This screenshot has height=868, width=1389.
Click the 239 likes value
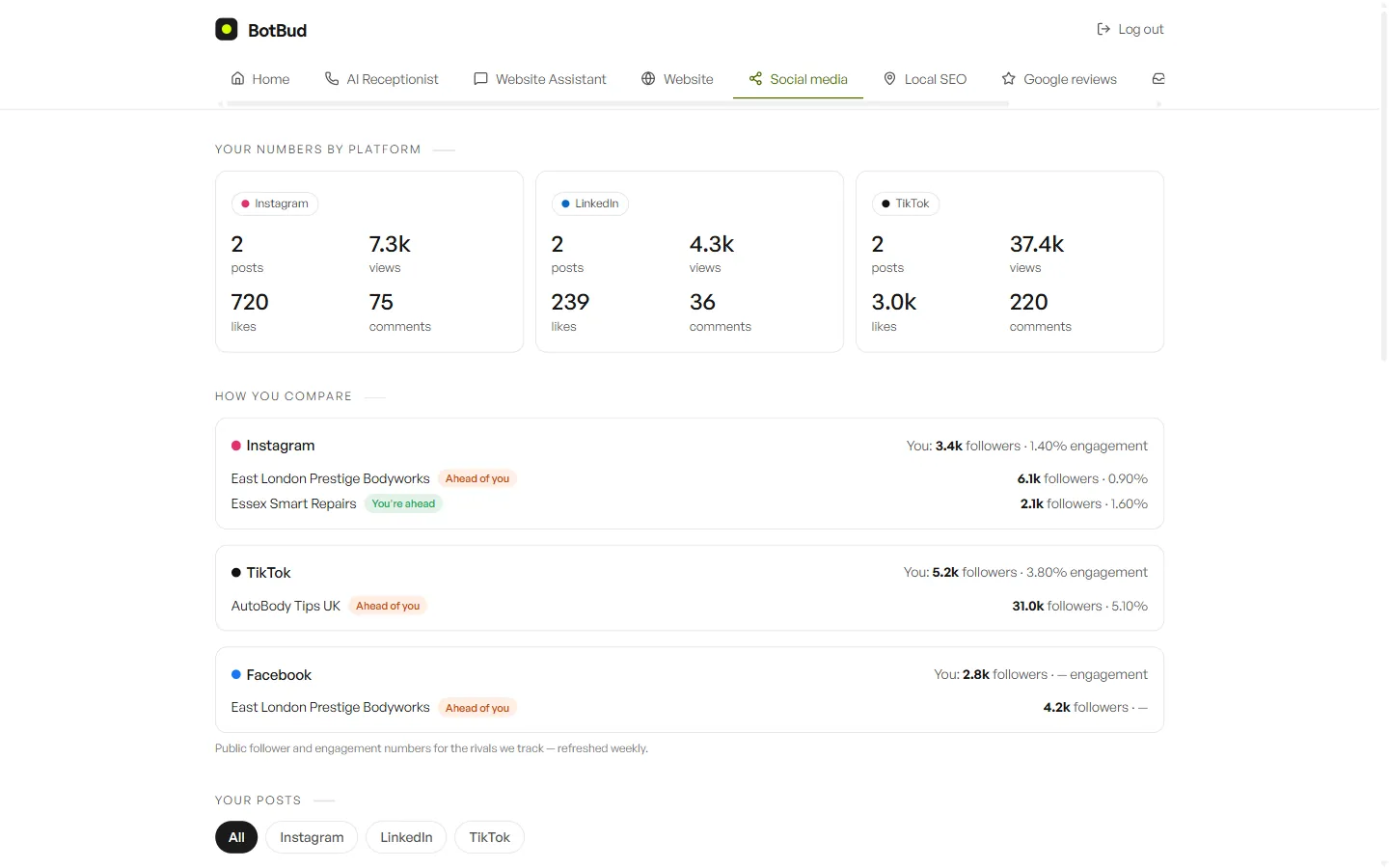coord(570,302)
